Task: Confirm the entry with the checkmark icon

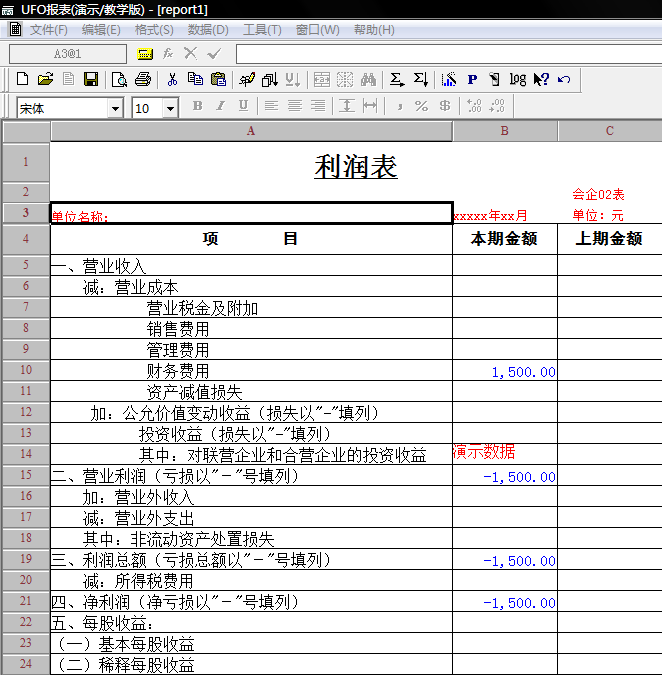Action: tap(214, 53)
